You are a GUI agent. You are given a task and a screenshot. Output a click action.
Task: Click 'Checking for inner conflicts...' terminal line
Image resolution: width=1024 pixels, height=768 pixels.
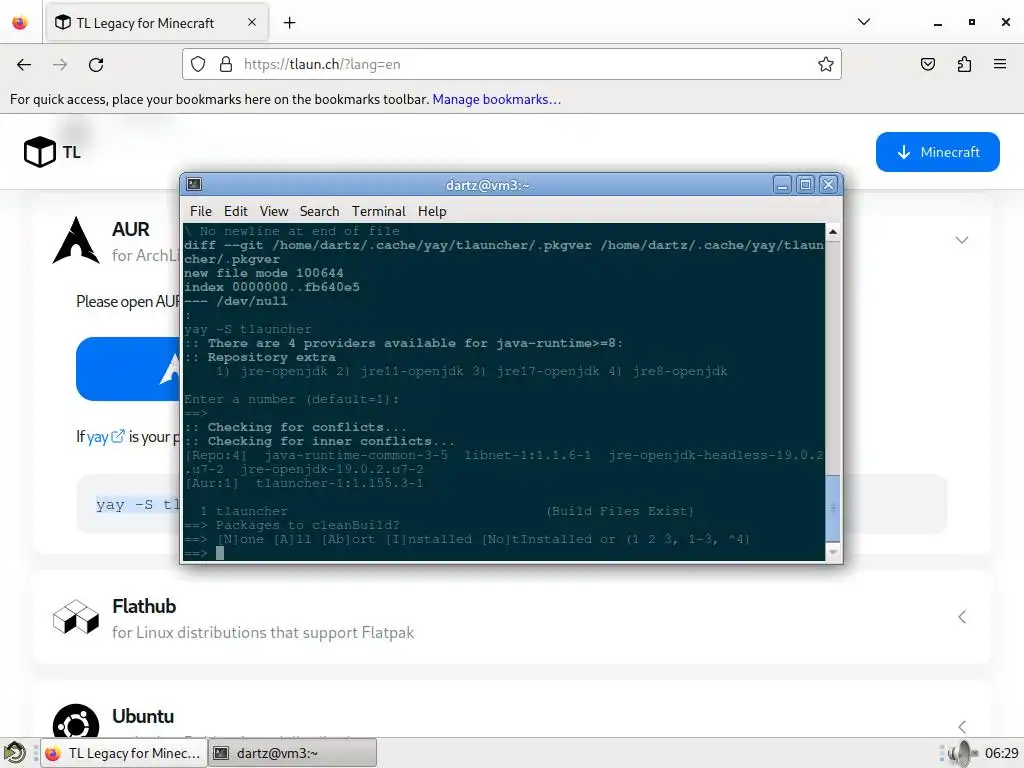pos(319,441)
